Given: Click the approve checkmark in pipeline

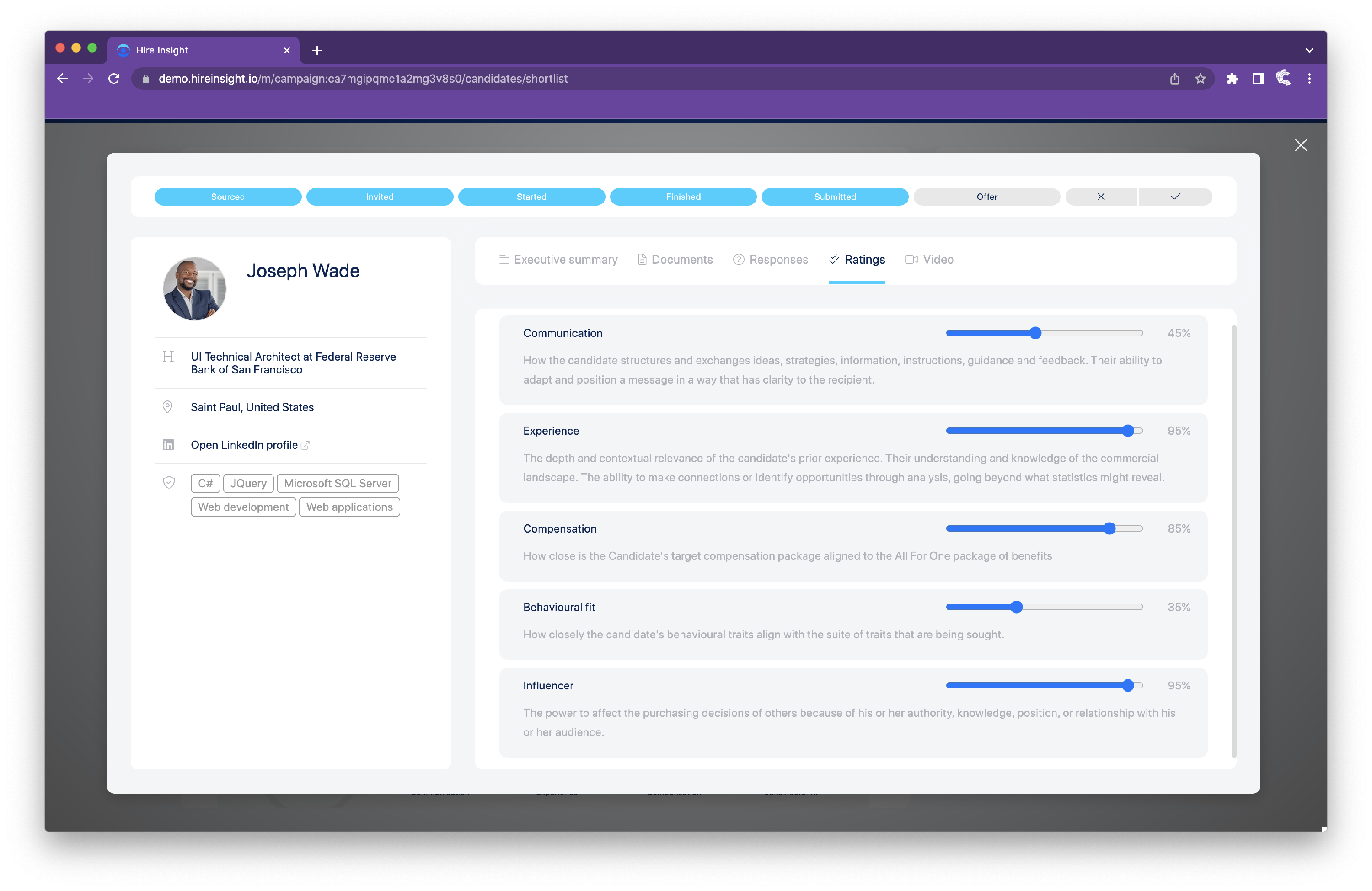Looking at the screenshot, I should pos(1175,197).
